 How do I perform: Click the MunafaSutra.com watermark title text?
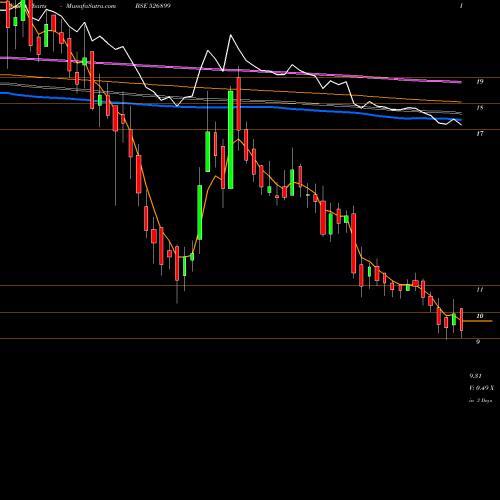91,6
